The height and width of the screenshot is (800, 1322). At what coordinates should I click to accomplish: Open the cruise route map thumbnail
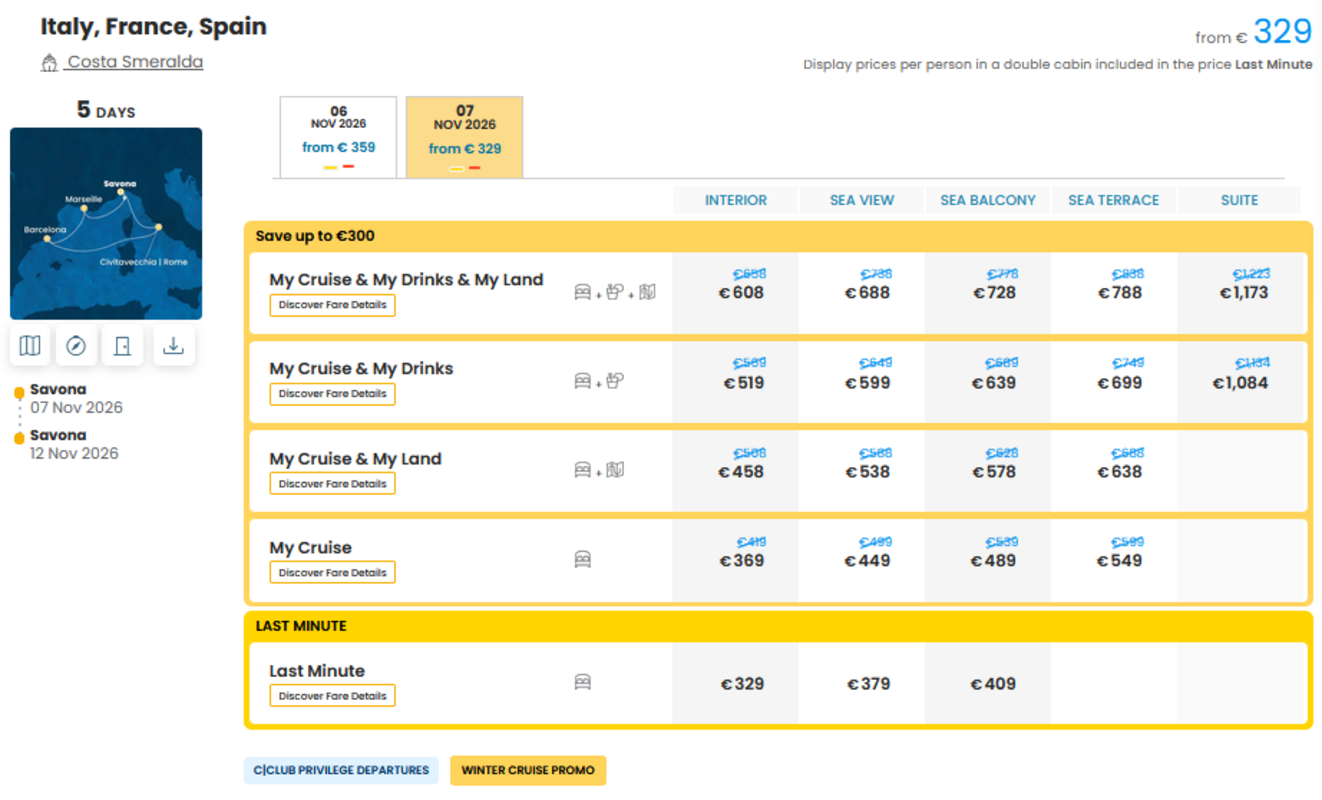coord(106,224)
